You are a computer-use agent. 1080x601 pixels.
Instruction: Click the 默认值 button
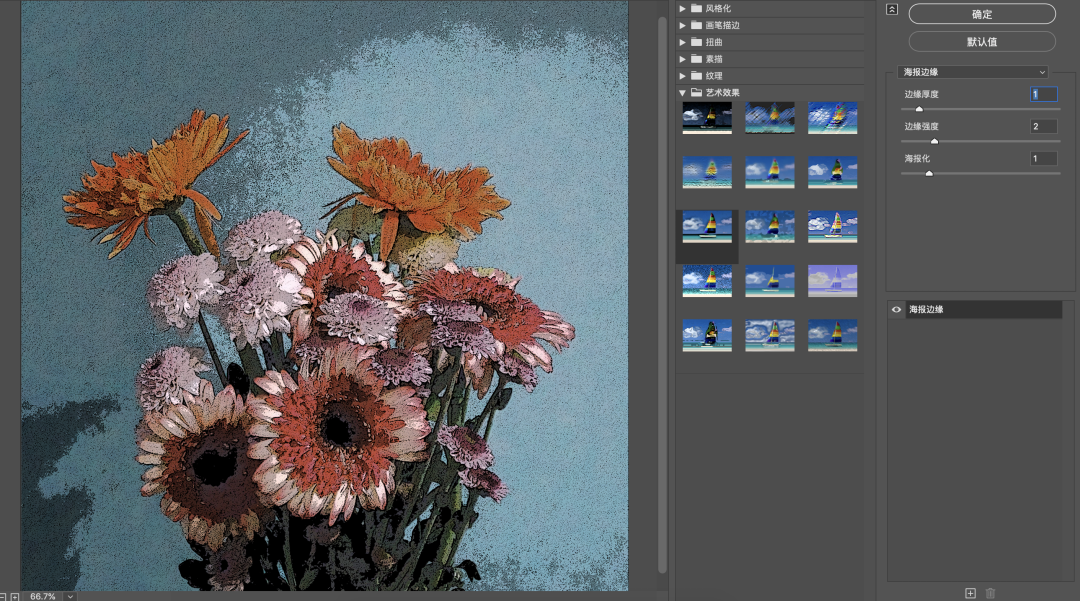click(982, 42)
